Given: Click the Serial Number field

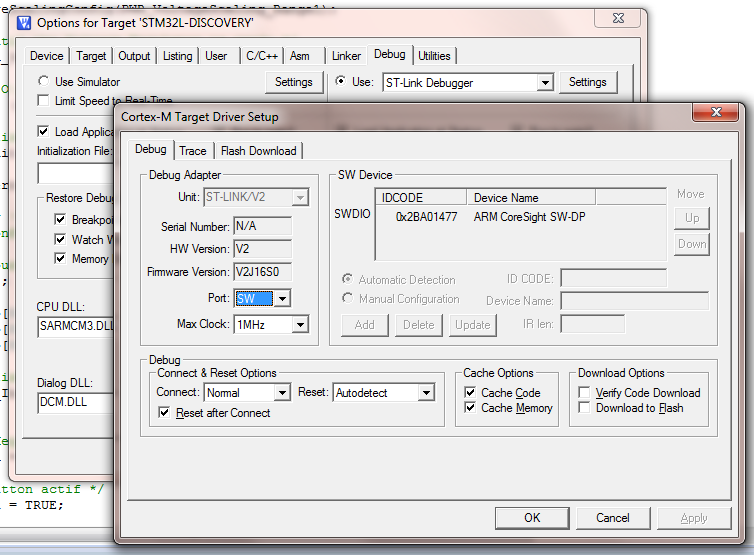Looking at the screenshot, I should pos(263,226).
